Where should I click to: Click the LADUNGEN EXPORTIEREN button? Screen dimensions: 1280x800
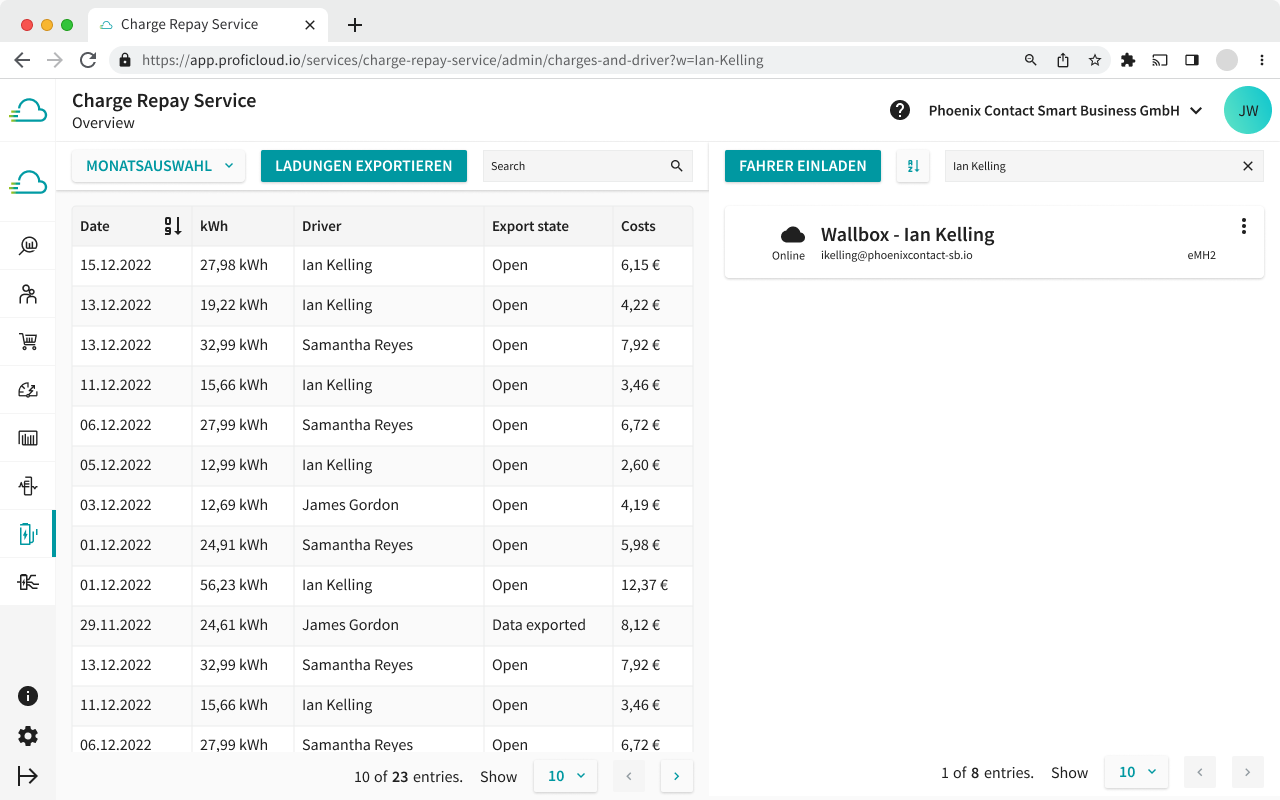[x=363, y=166]
